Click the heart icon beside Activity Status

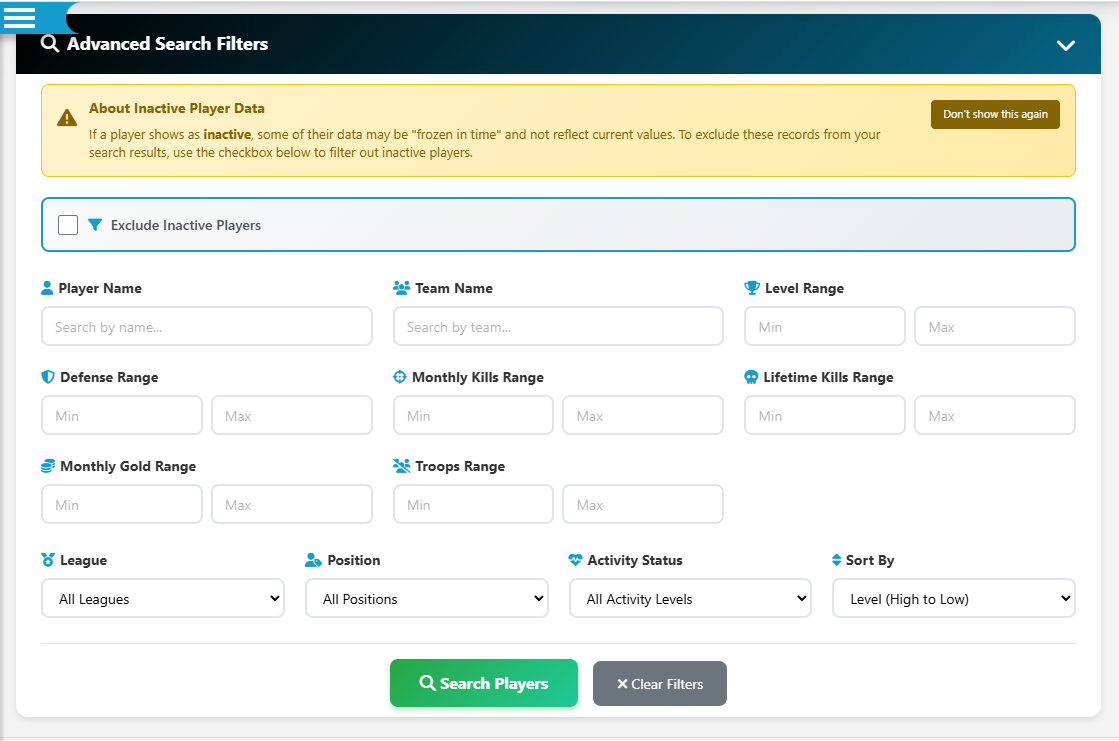click(575, 560)
